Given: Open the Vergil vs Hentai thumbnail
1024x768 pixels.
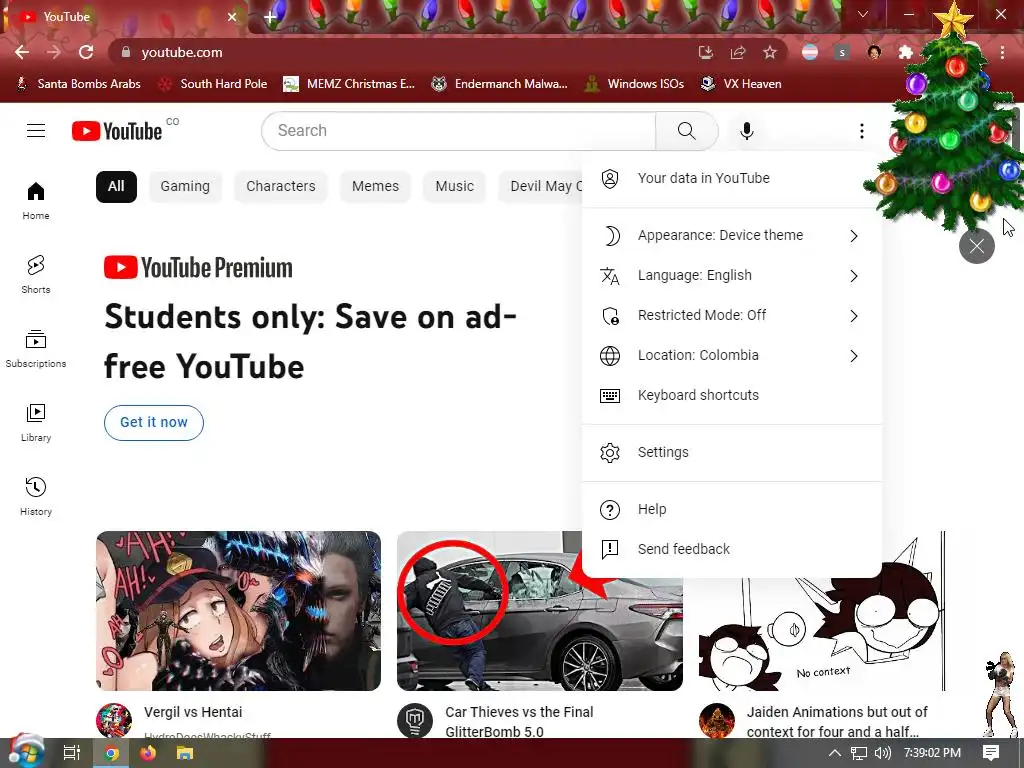Looking at the screenshot, I should 238,611.
